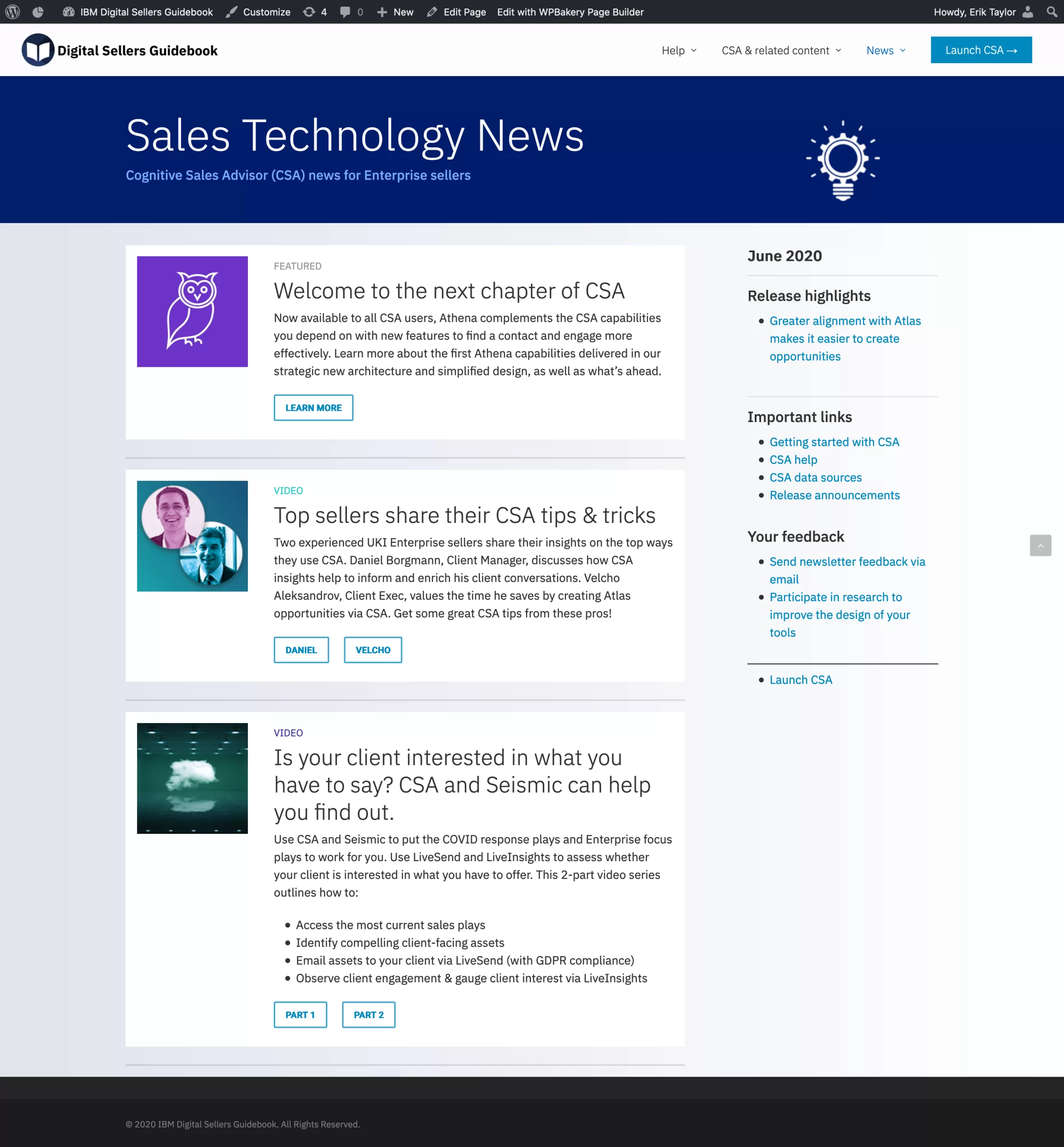Click the LEARN MORE button
The width and height of the screenshot is (1064, 1147).
point(313,407)
